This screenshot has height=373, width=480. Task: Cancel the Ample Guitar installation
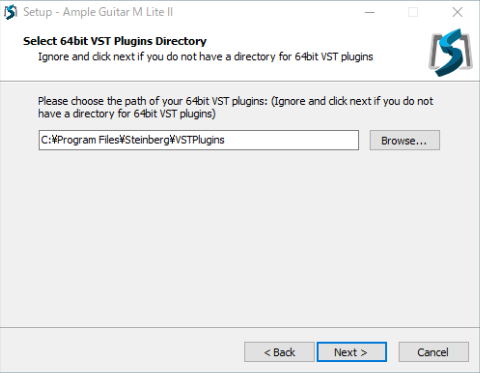(x=434, y=352)
